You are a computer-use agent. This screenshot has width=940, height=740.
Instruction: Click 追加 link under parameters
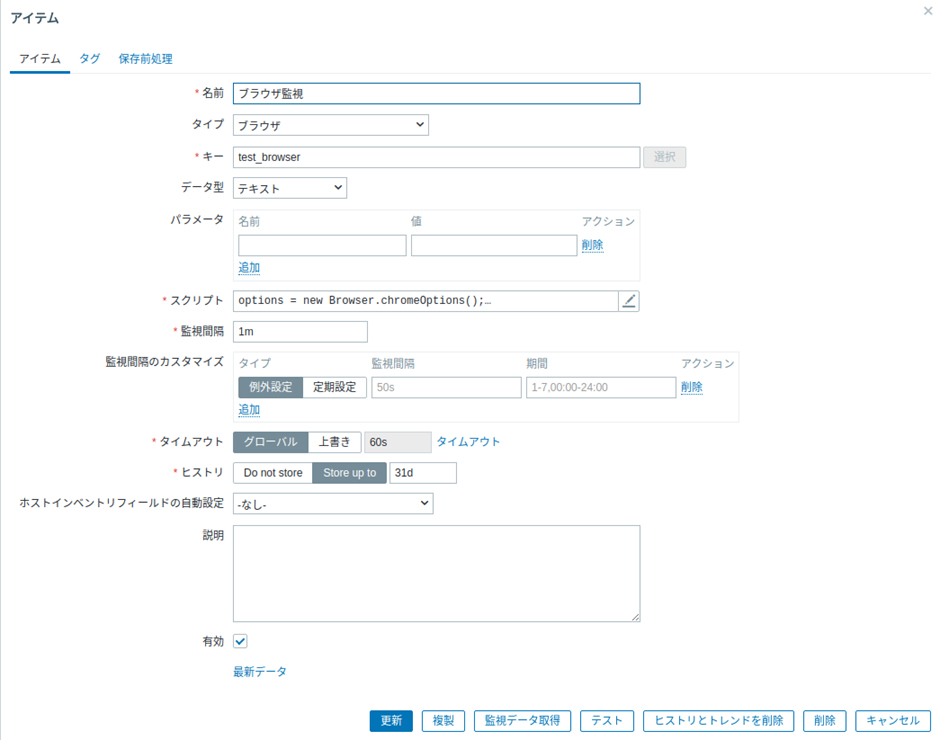click(249, 268)
